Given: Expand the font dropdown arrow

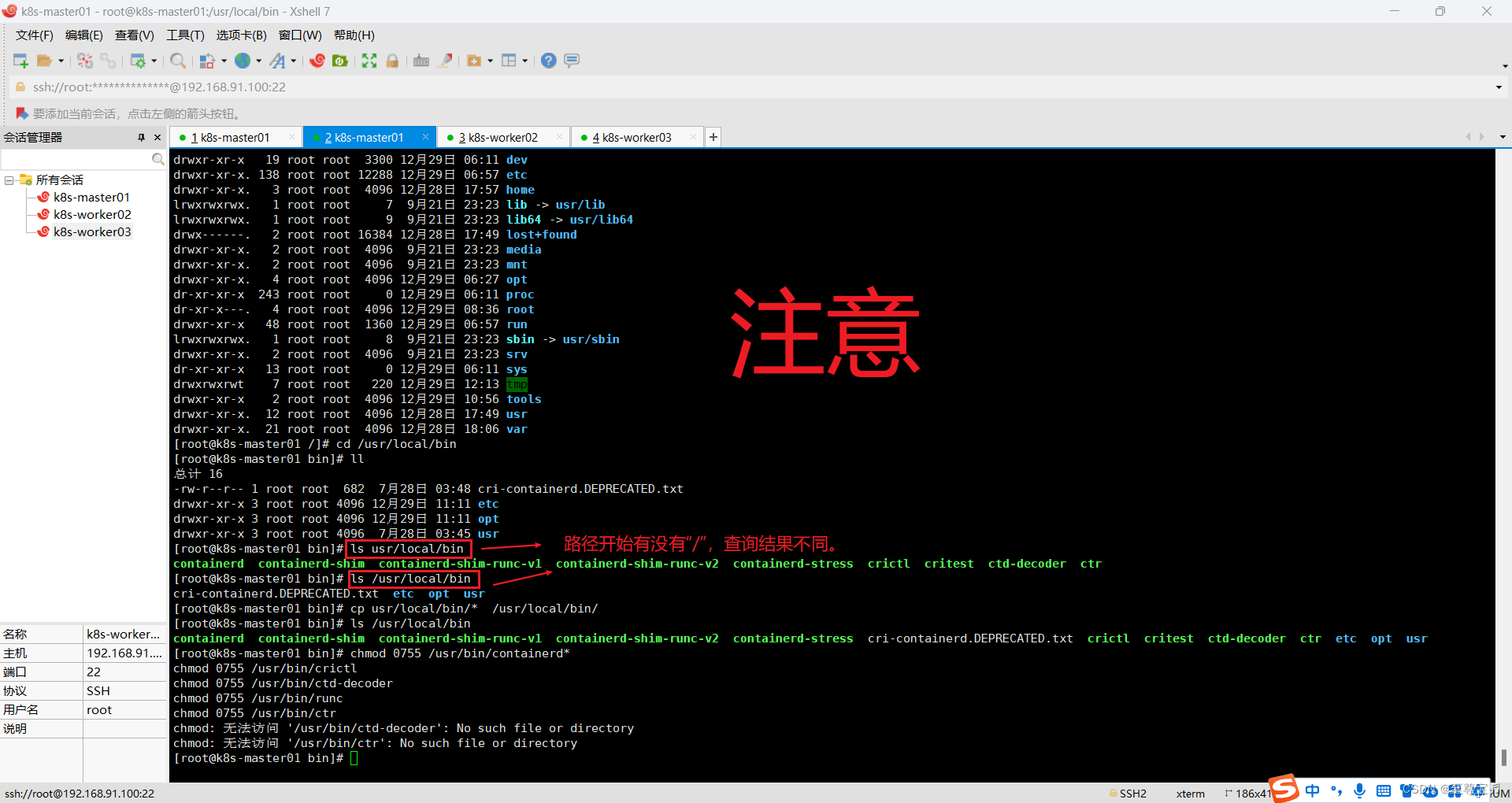Looking at the screenshot, I should 294,61.
